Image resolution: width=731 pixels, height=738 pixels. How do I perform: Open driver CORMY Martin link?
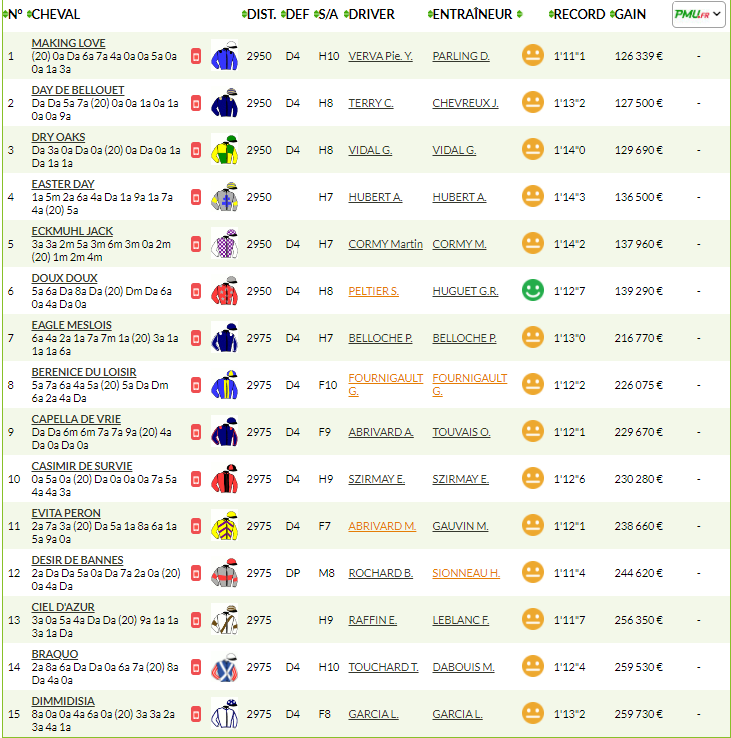(386, 244)
